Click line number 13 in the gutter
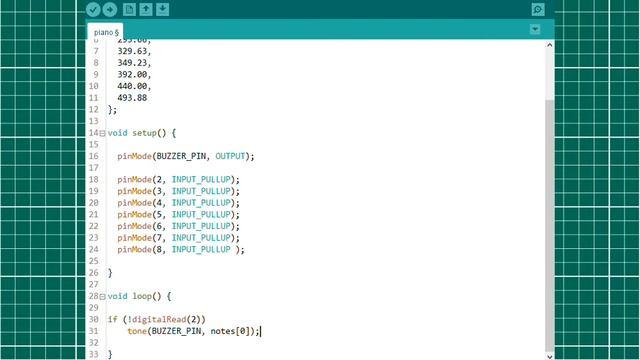640x360 pixels. [93, 121]
